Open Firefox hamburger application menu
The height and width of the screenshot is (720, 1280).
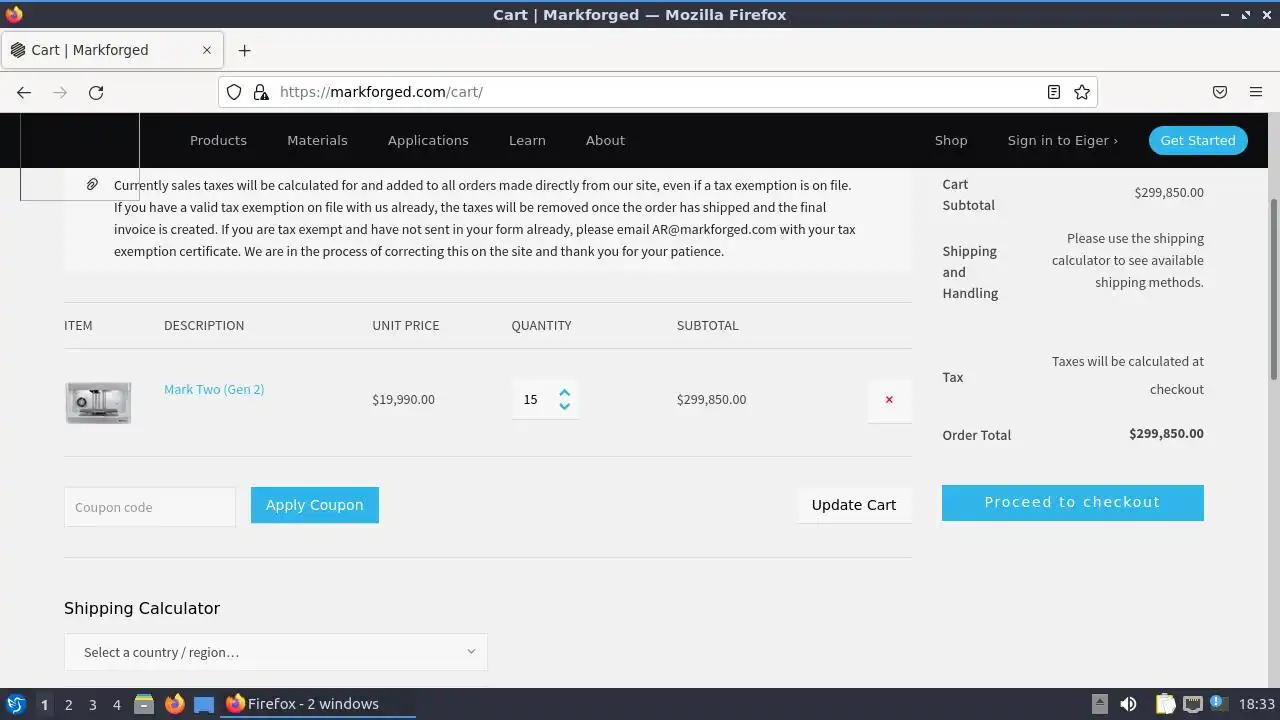pos(1256,92)
